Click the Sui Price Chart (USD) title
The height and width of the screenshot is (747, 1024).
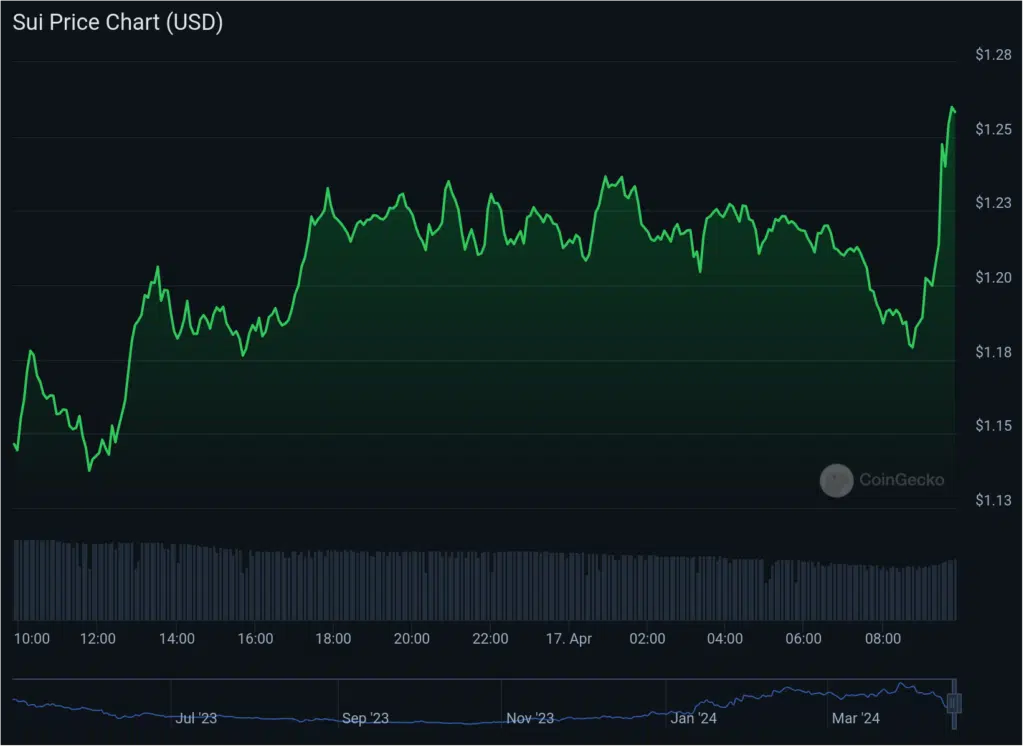point(117,22)
